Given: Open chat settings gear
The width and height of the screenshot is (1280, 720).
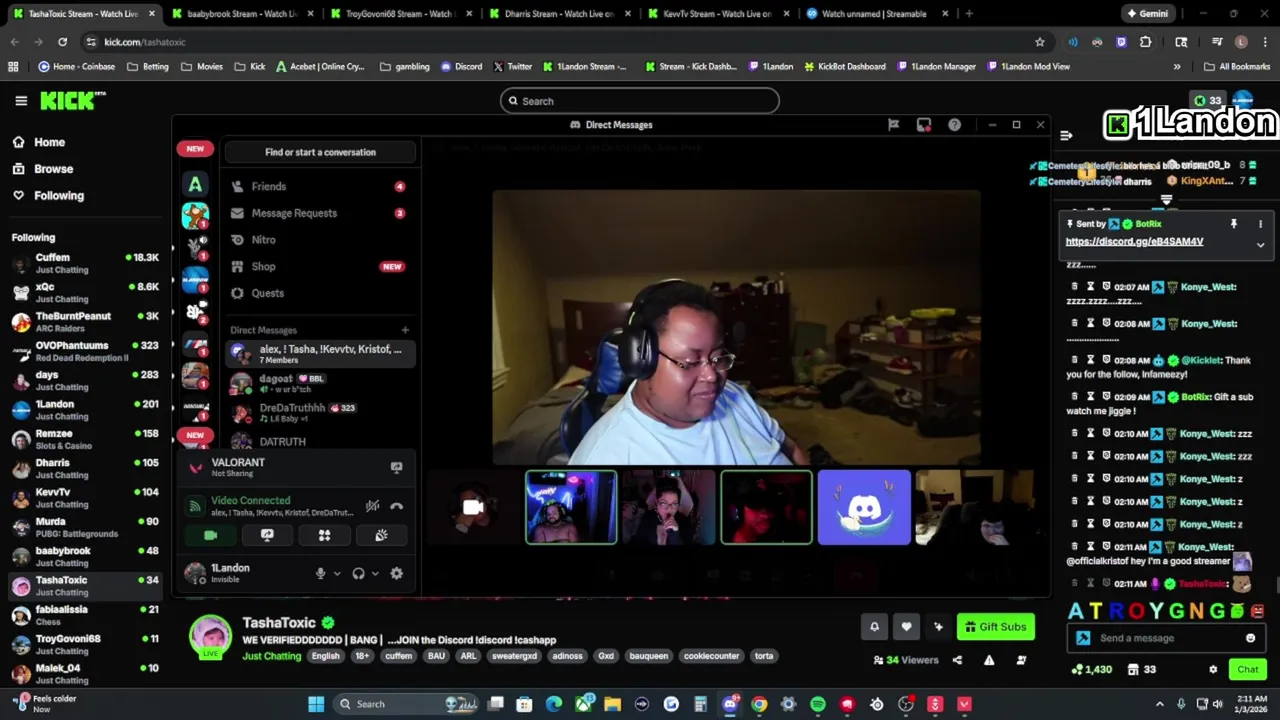Looking at the screenshot, I should [1213, 670].
